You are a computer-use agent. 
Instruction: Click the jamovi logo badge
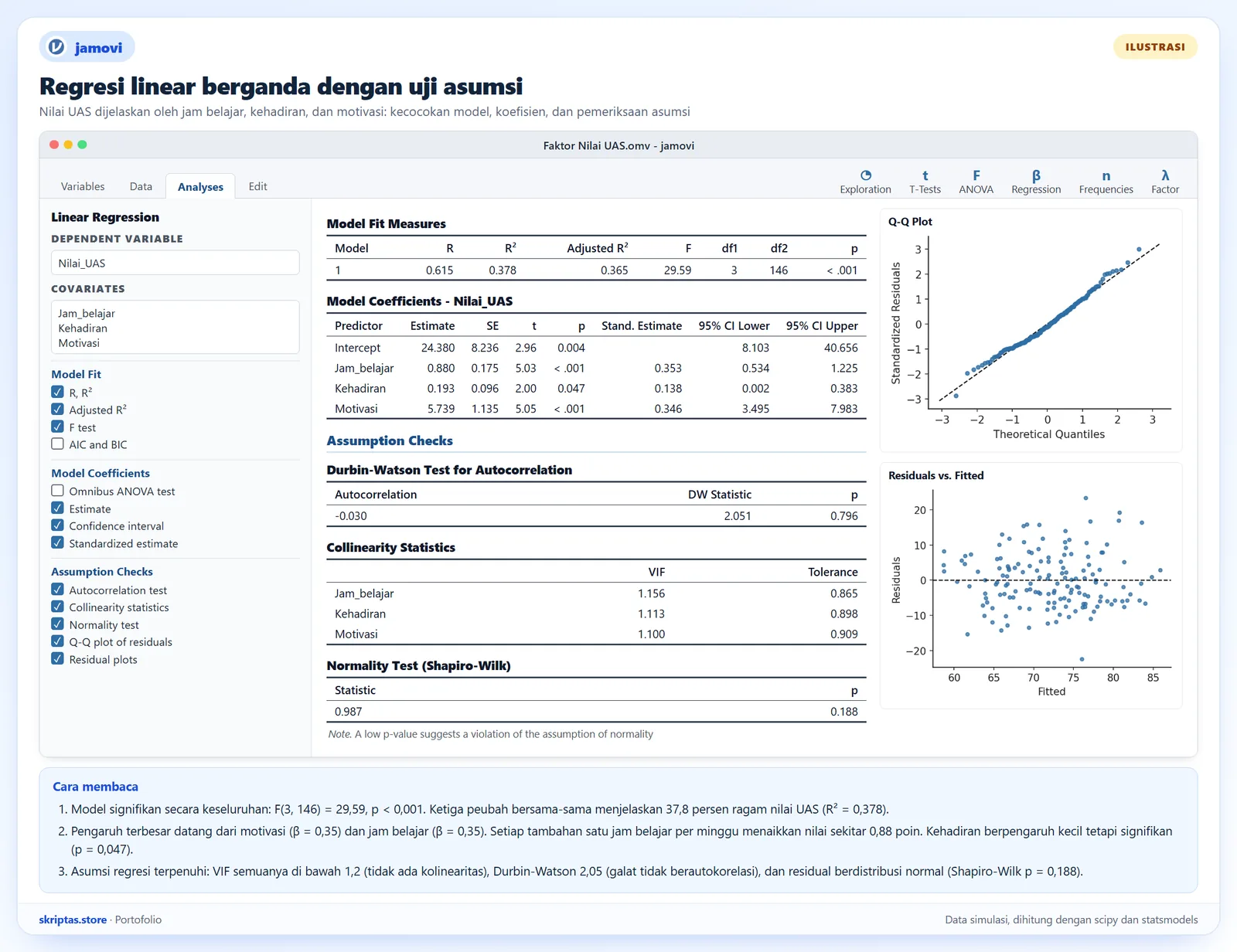(87, 47)
